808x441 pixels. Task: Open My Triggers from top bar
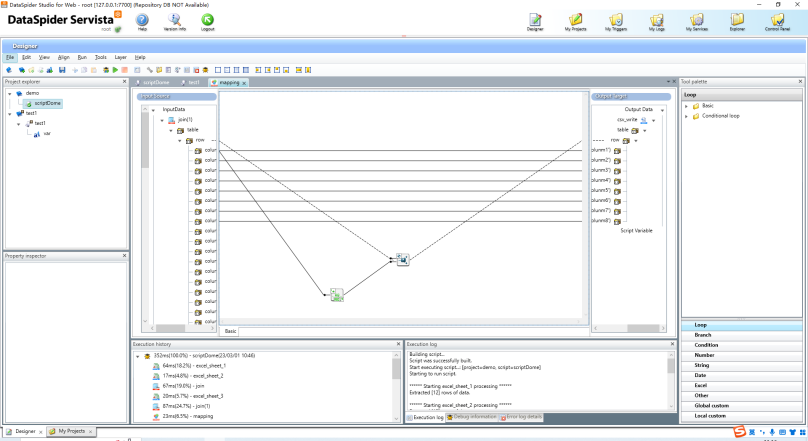pos(616,22)
